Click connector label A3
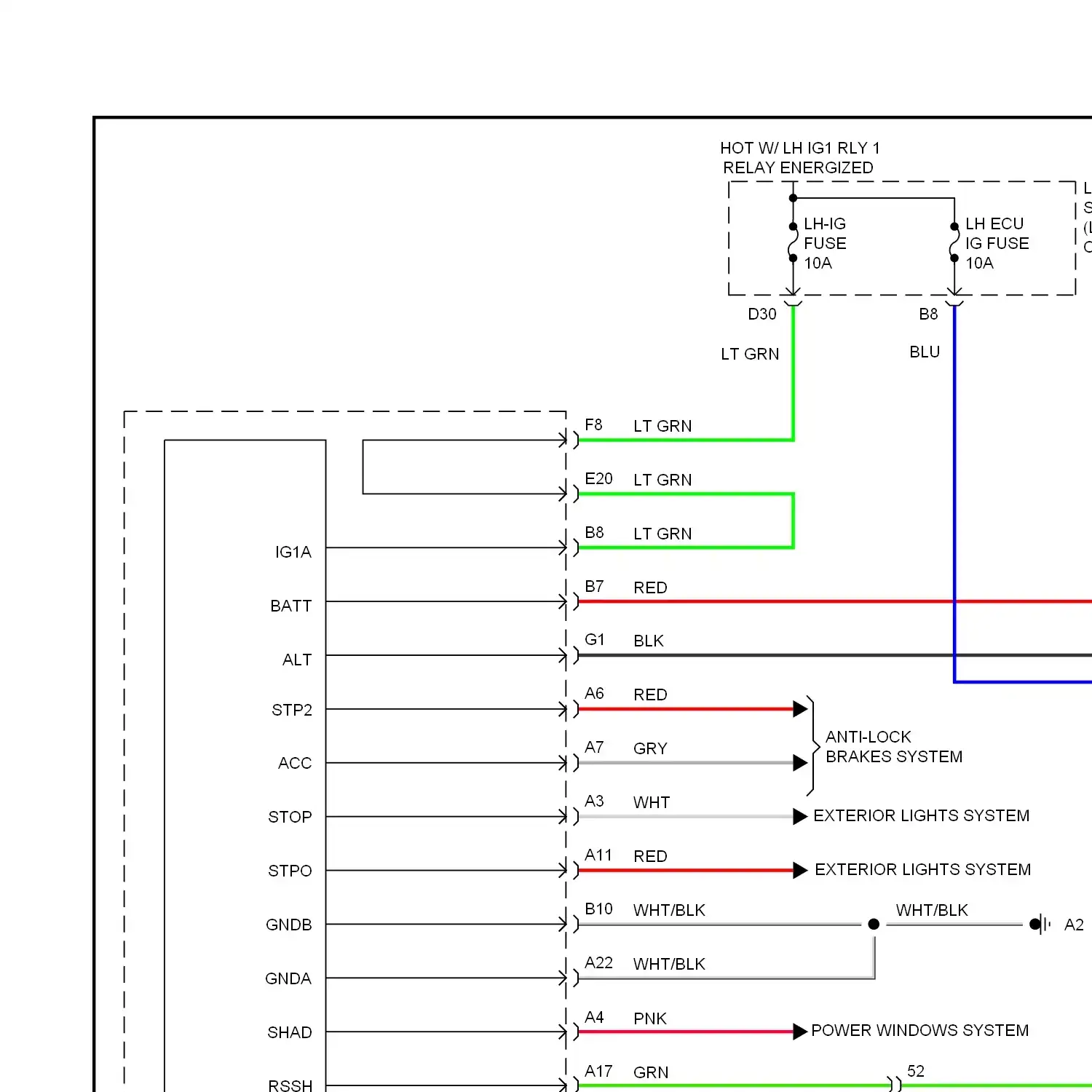The height and width of the screenshot is (1092, 1092). [x=594, y=801]
